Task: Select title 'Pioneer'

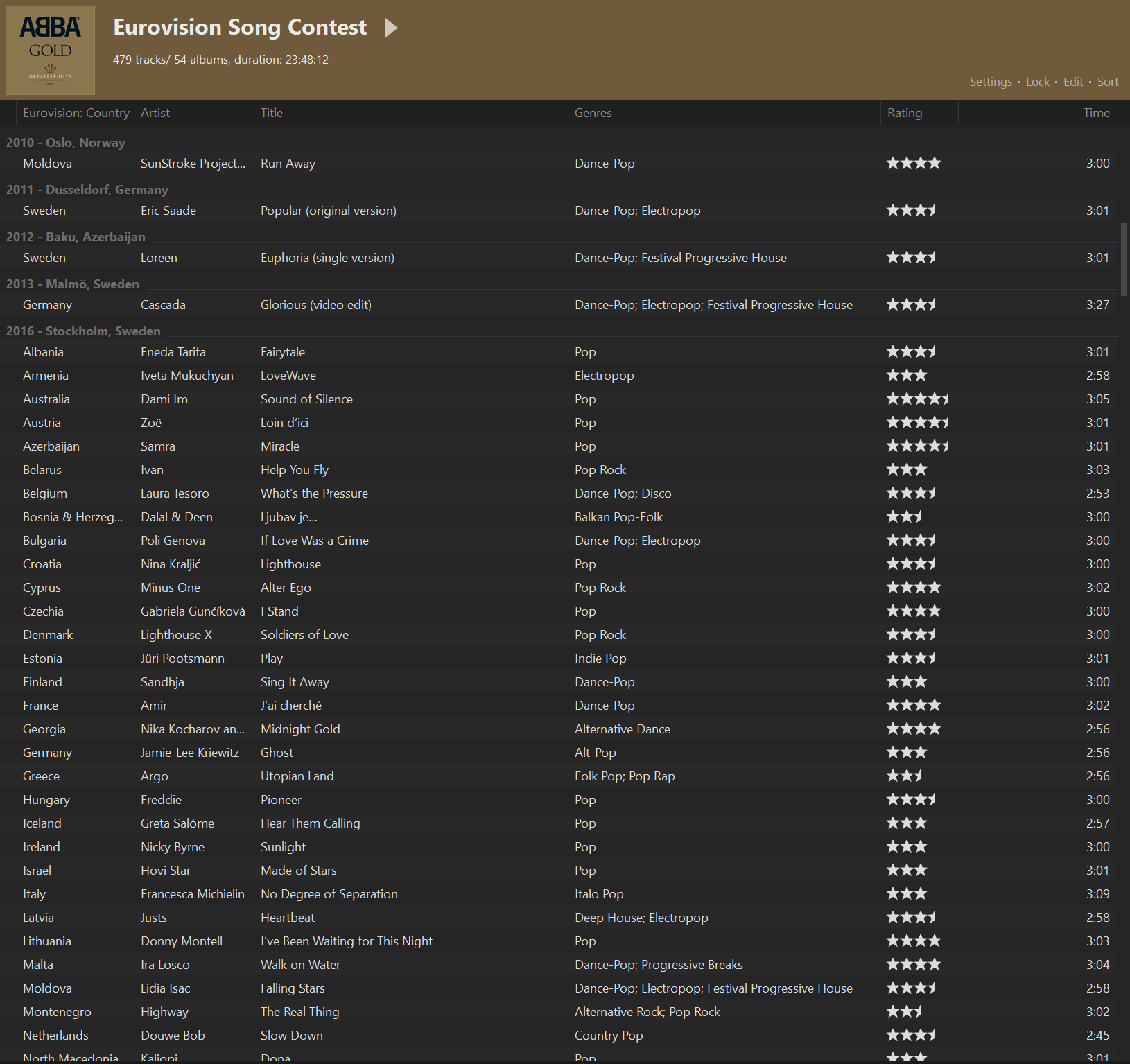Action: pyautogui.click(x=281, y=800)
